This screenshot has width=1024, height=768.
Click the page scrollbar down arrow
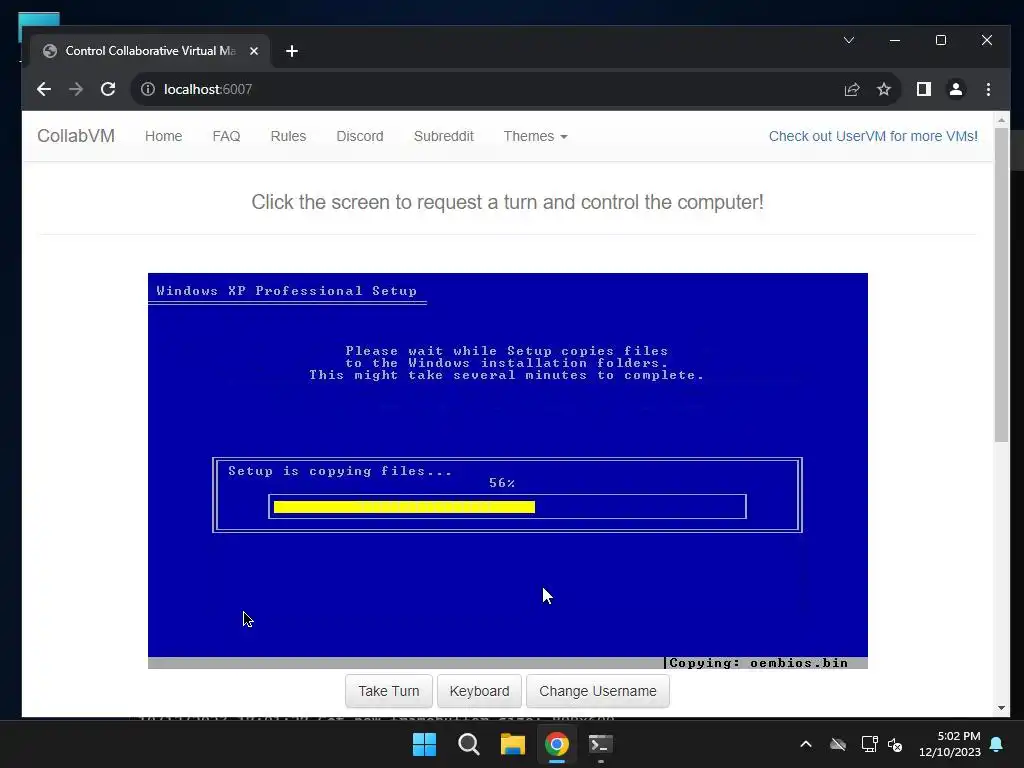(x=1002, y=708)
